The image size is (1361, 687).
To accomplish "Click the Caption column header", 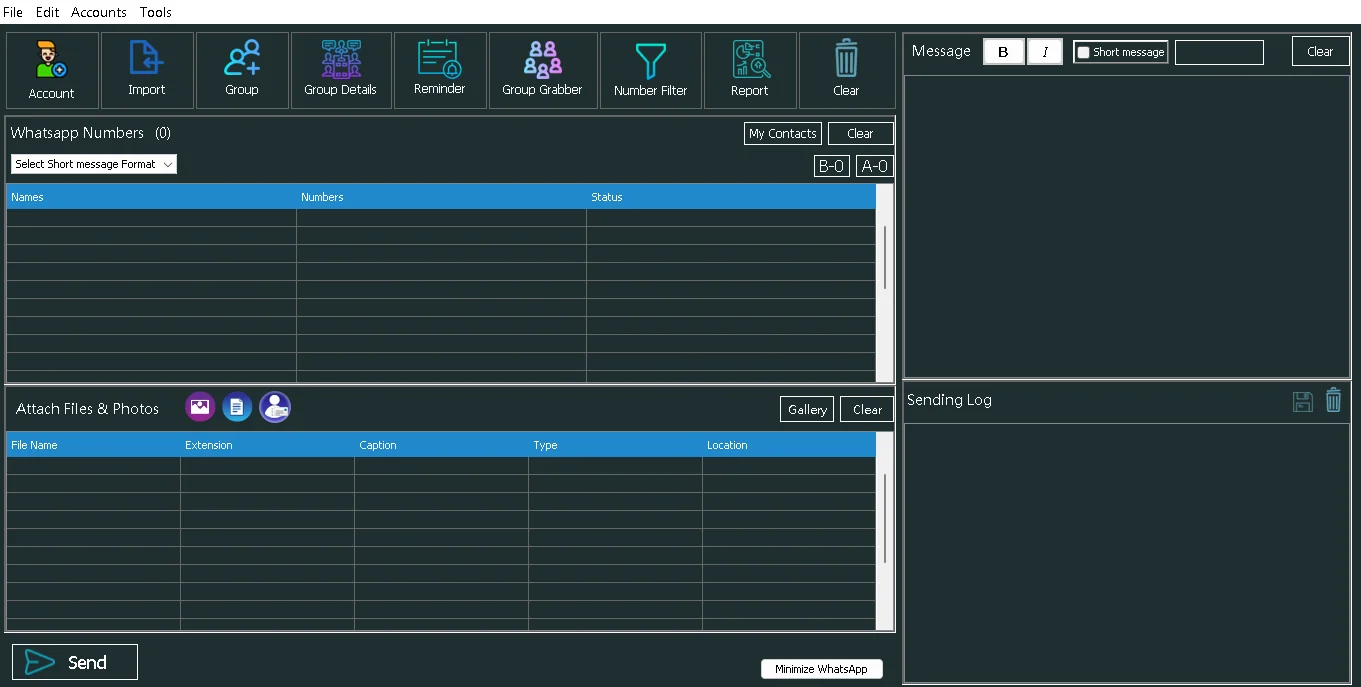I will pos(441,445).
